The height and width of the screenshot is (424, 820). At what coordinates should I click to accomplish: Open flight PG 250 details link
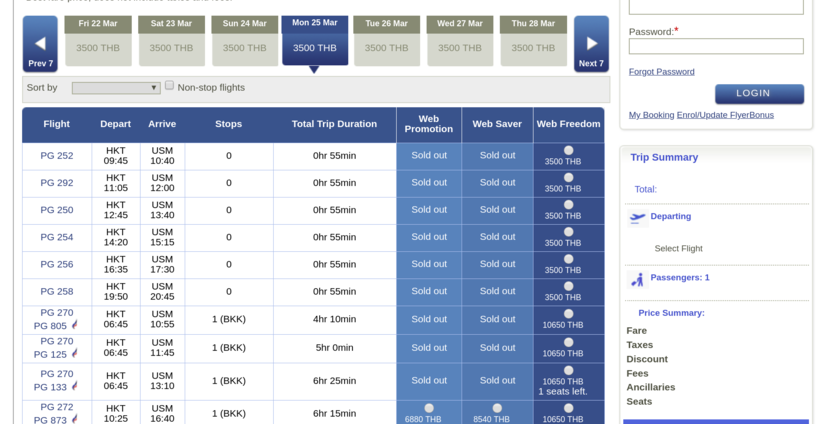point(56,210)
